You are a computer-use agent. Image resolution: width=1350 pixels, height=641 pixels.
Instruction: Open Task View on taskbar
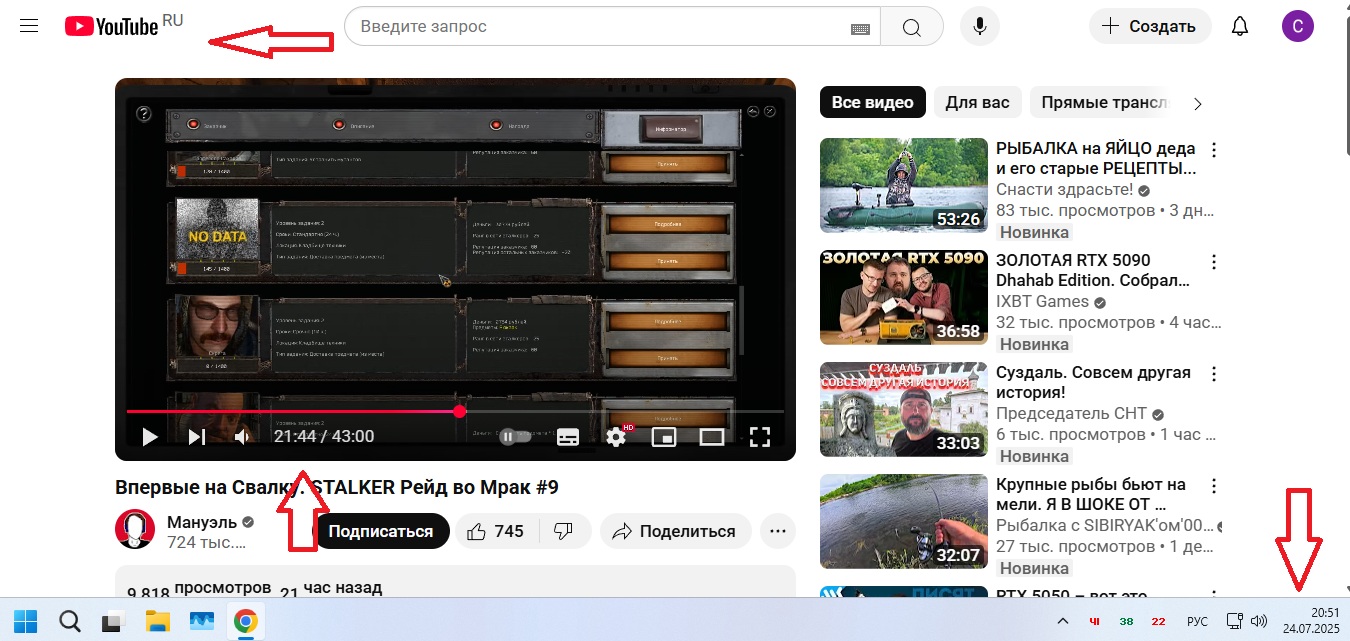click(x=113, y=621)
